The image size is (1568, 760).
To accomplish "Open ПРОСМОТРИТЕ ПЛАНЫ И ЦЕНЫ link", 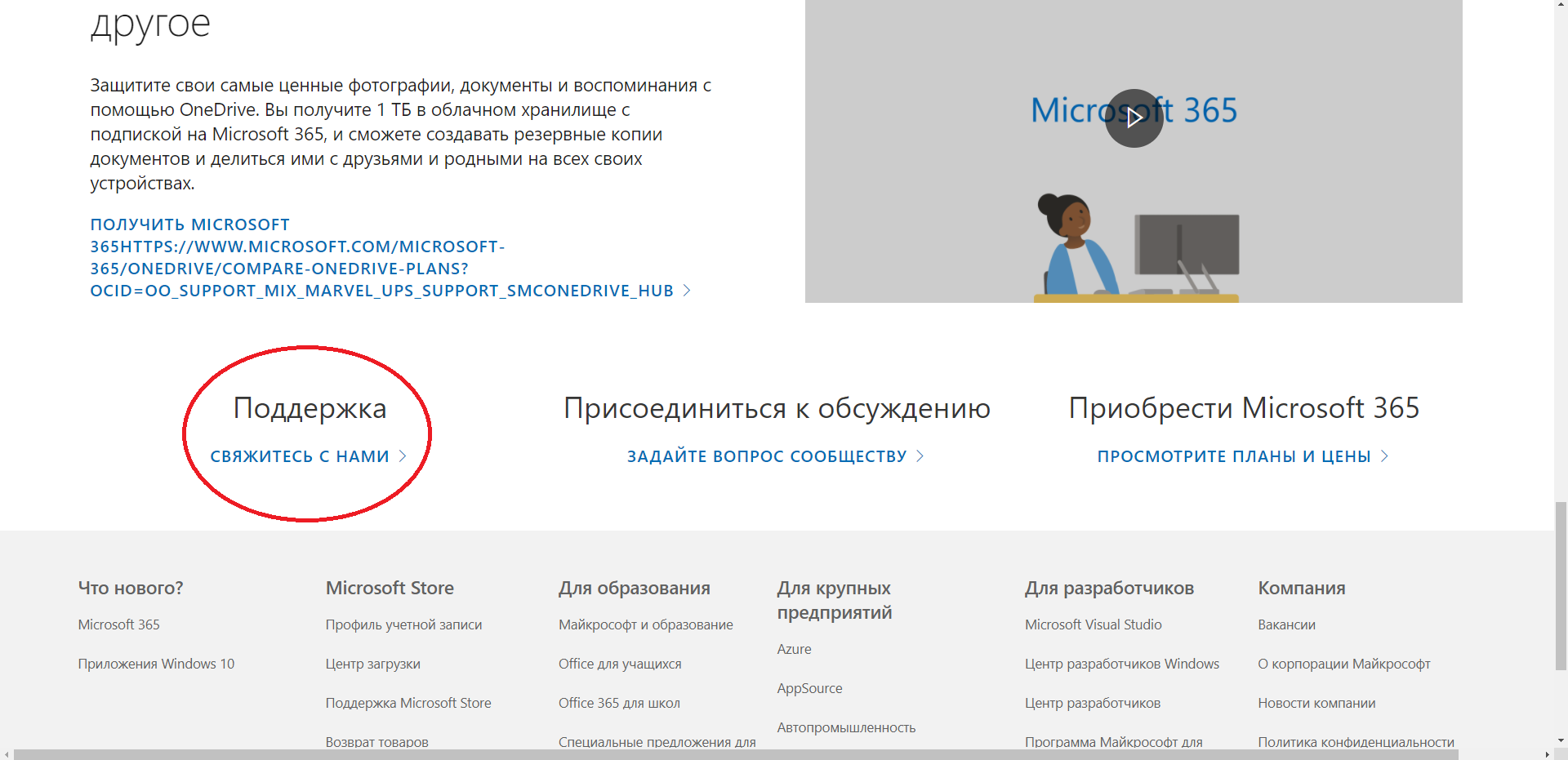I will [x=1234, y=456].
